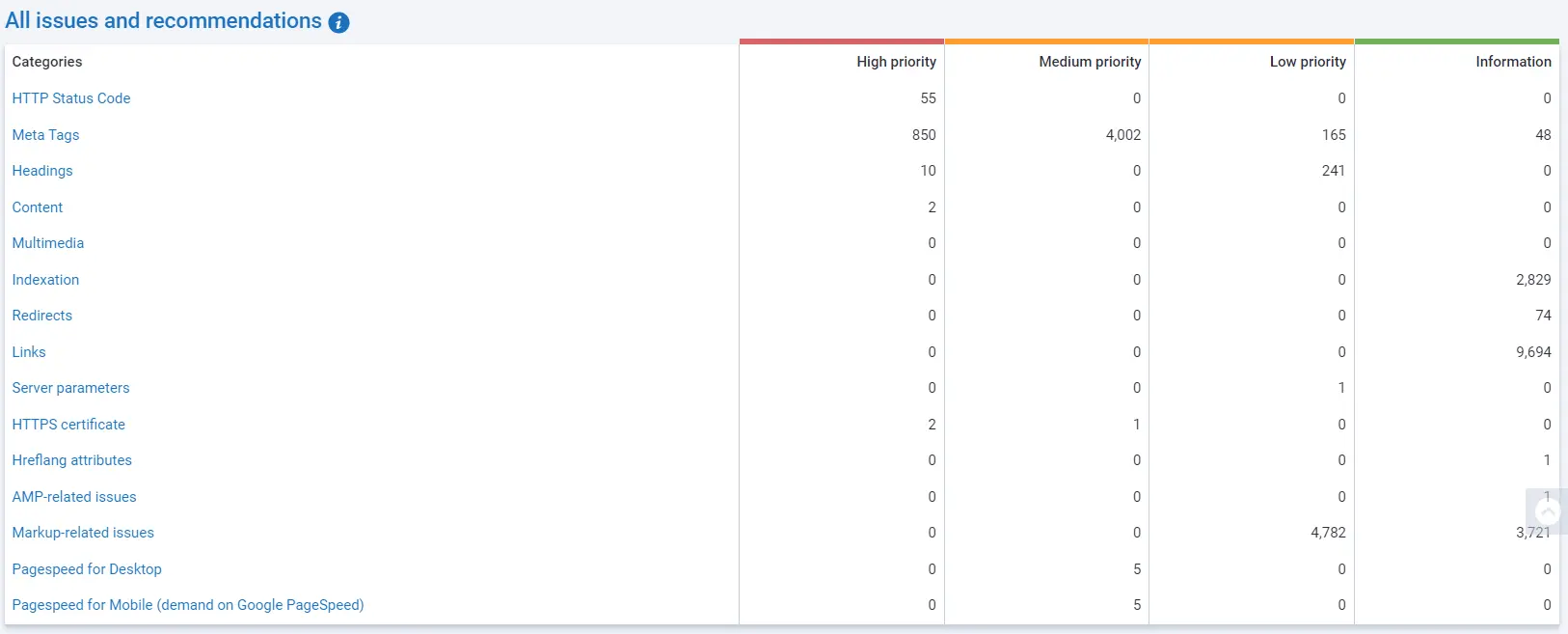
Task: View the Redirects category
Action: (x=42, y=316)
